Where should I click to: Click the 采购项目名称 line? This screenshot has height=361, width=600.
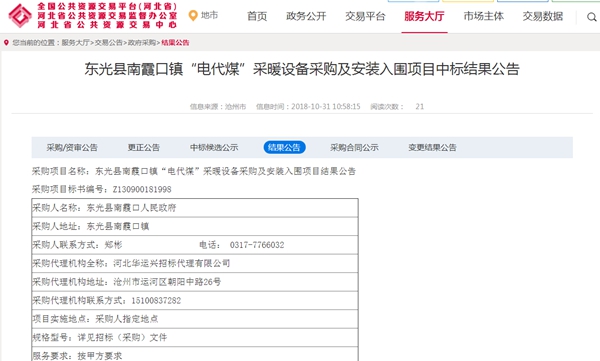click(x=194, y=171)
